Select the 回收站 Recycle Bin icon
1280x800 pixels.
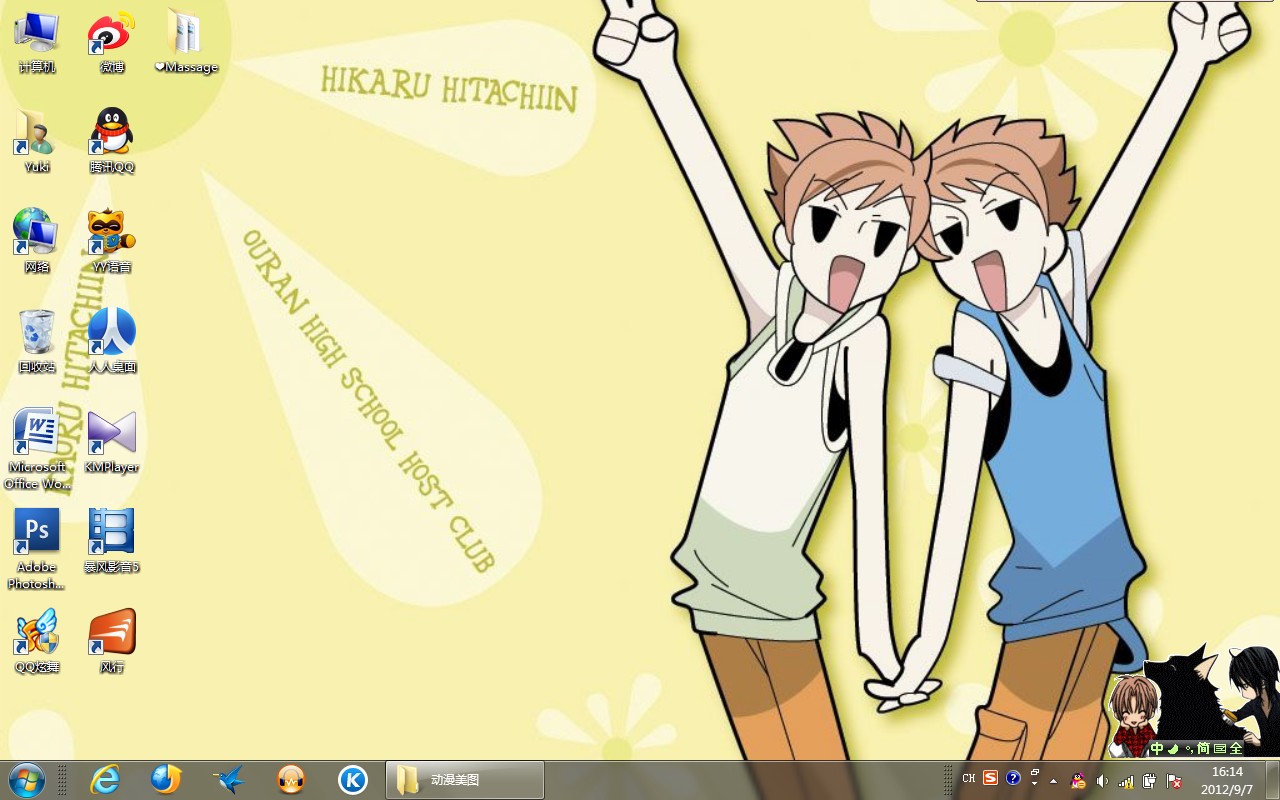[37, 342]
